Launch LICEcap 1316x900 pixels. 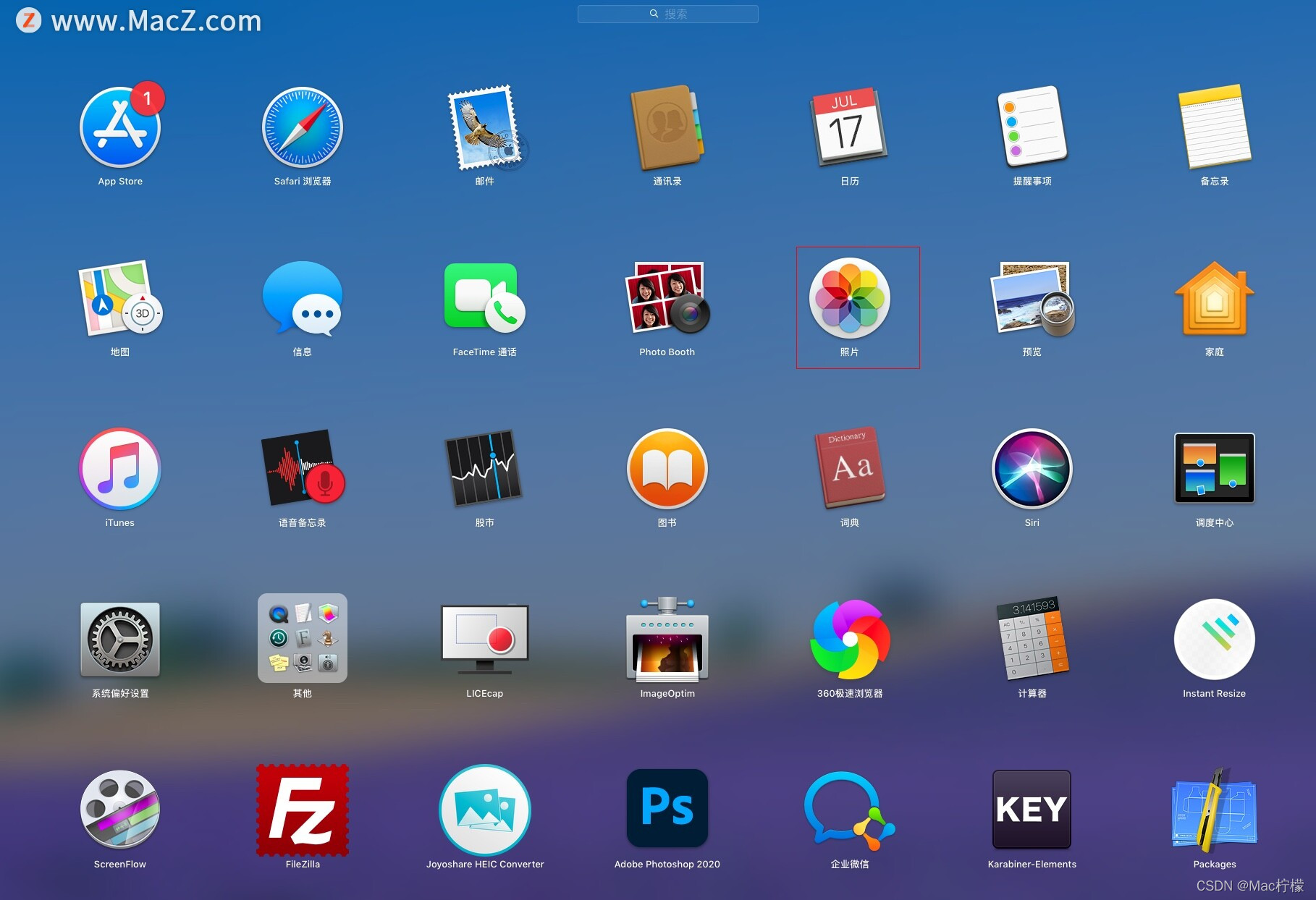coord(485,640)
